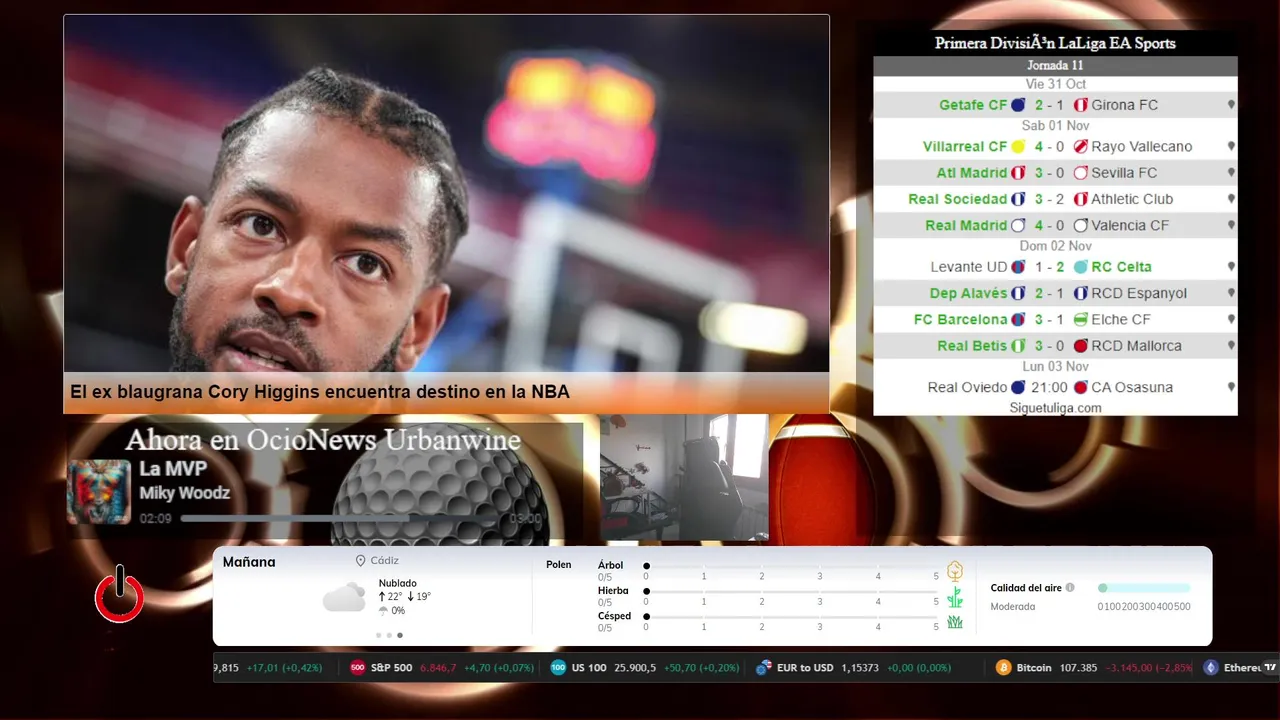The image size is (1280, 720).
Task: Select the third weather carousel dot
Action: click(400, 635)
